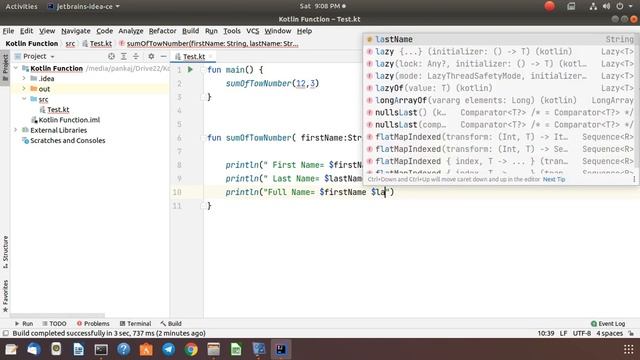Hide the Project panel with the minus icon
Viewport: 640px width, 360px height.
tap(163, 56)
